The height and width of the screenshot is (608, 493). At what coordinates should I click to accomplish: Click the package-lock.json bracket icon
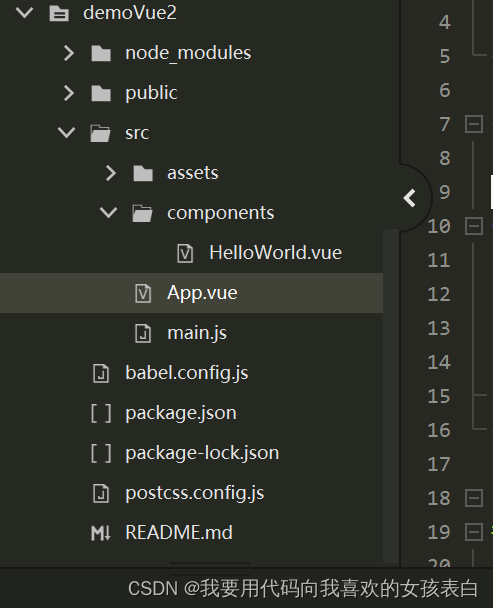tap(101, 453)
